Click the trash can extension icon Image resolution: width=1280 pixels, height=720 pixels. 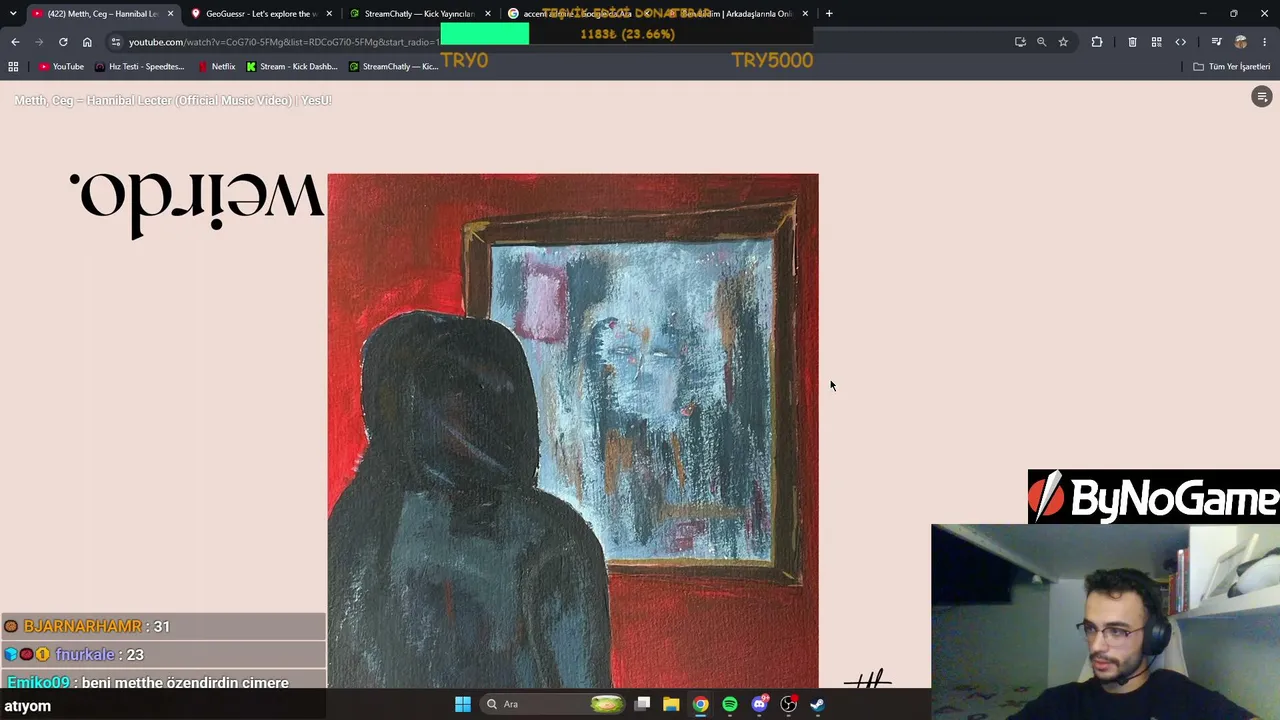(1132, 42)
